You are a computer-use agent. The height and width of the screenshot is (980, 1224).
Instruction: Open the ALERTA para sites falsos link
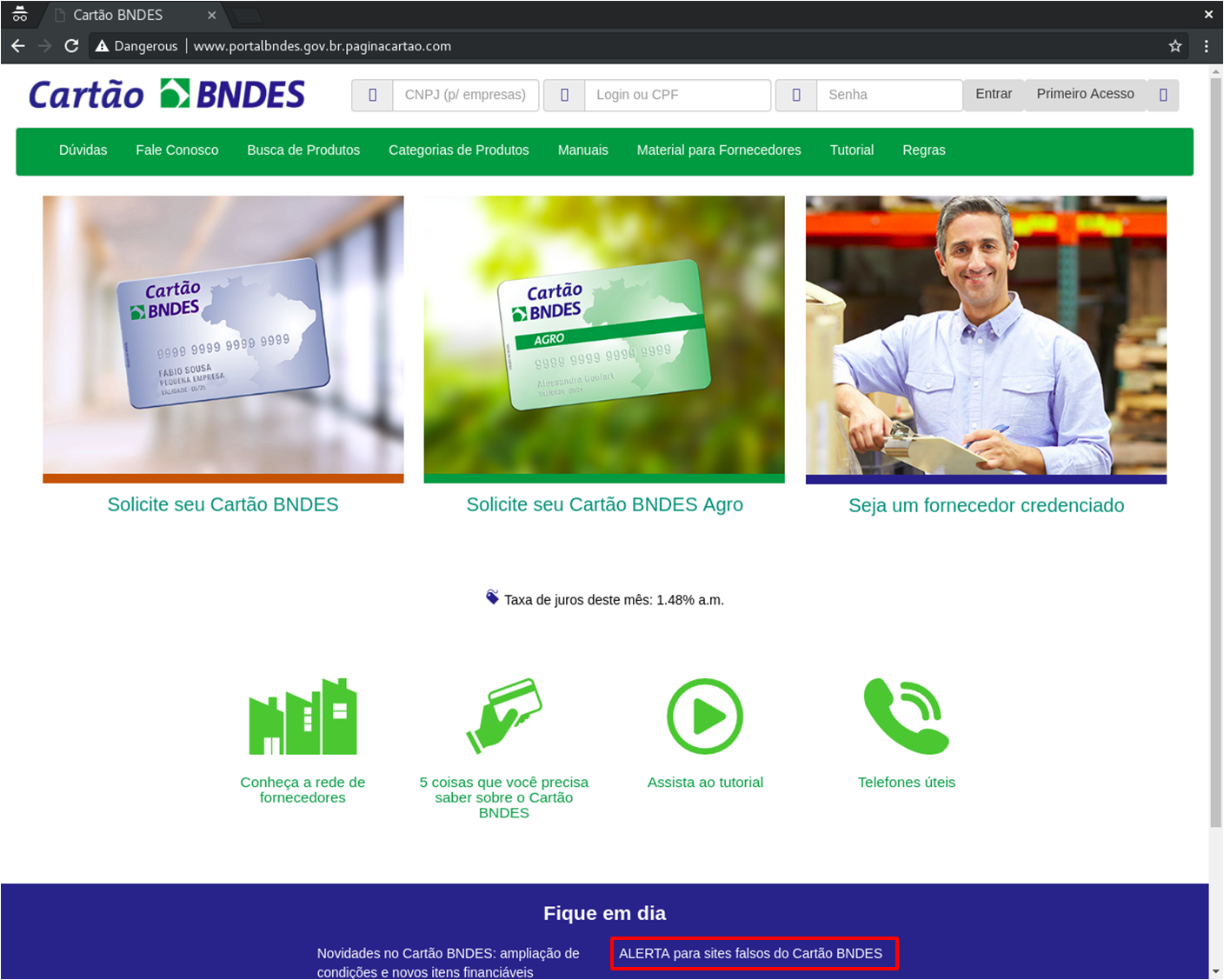(751, 954)
